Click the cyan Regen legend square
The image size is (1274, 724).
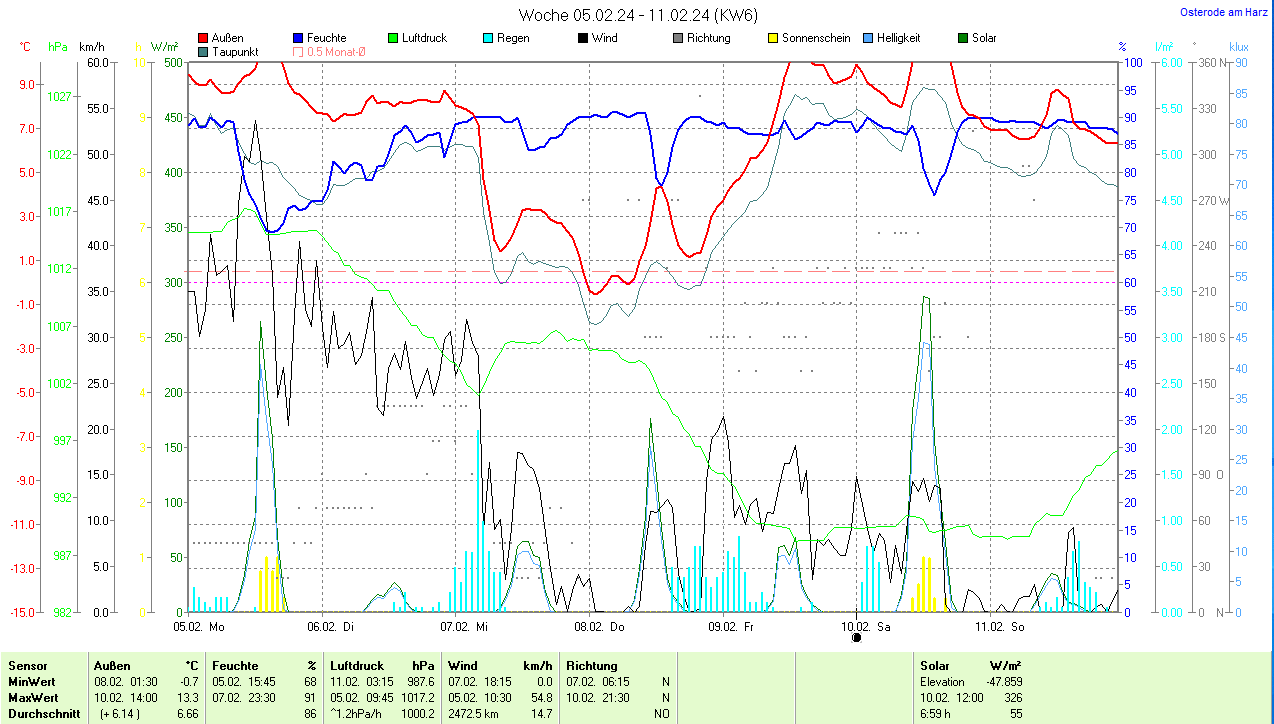[487, 38]
